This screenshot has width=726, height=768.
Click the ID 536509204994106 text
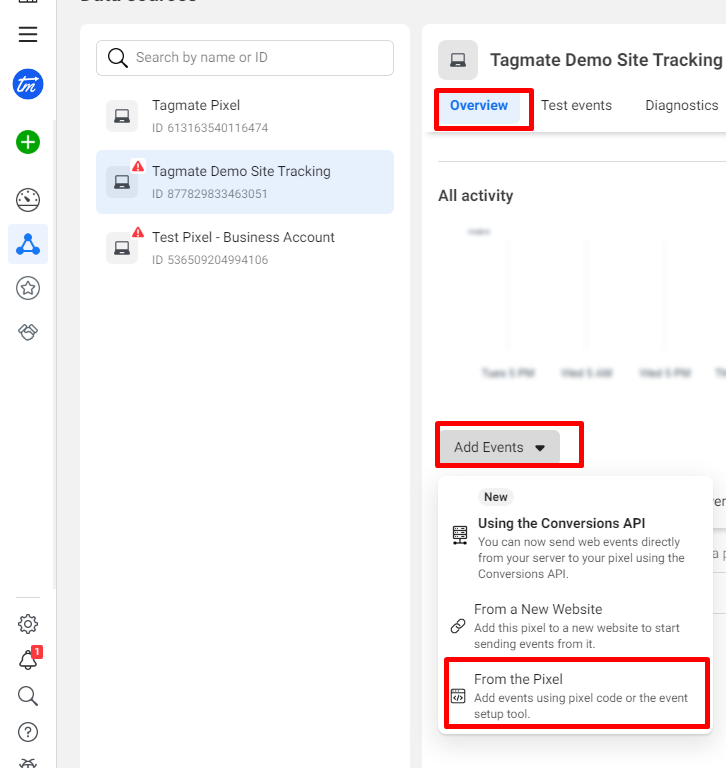(210, 260)
